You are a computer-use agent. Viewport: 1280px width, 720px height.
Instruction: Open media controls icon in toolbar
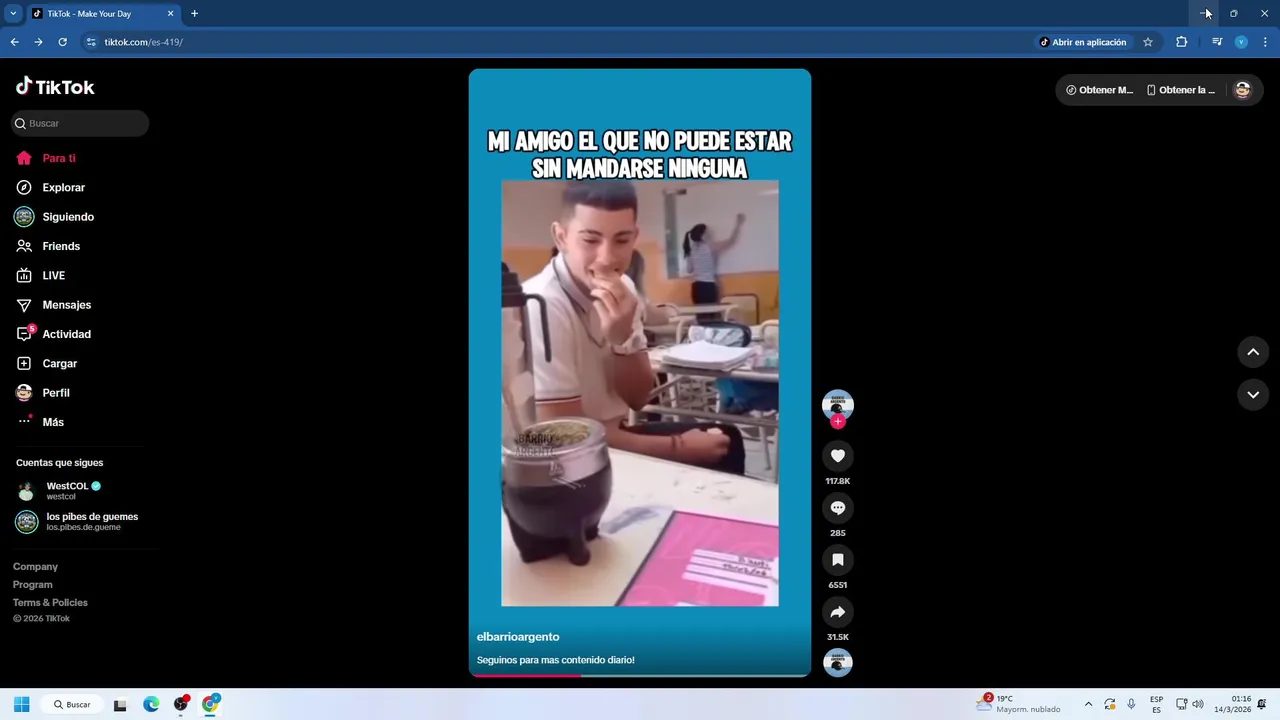point(1217,42)
